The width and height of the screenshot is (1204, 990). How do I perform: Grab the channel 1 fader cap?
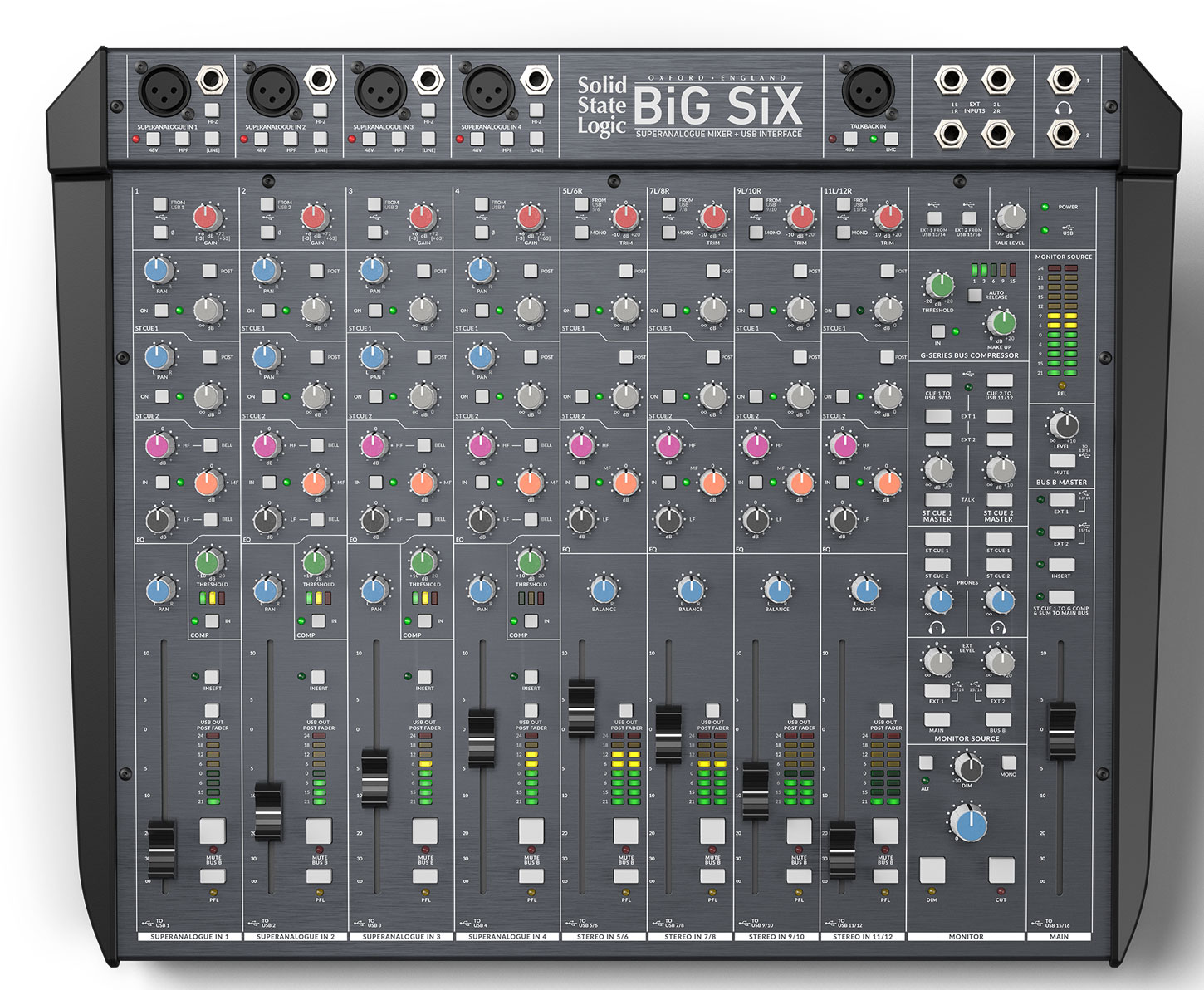tap(161, 849)
